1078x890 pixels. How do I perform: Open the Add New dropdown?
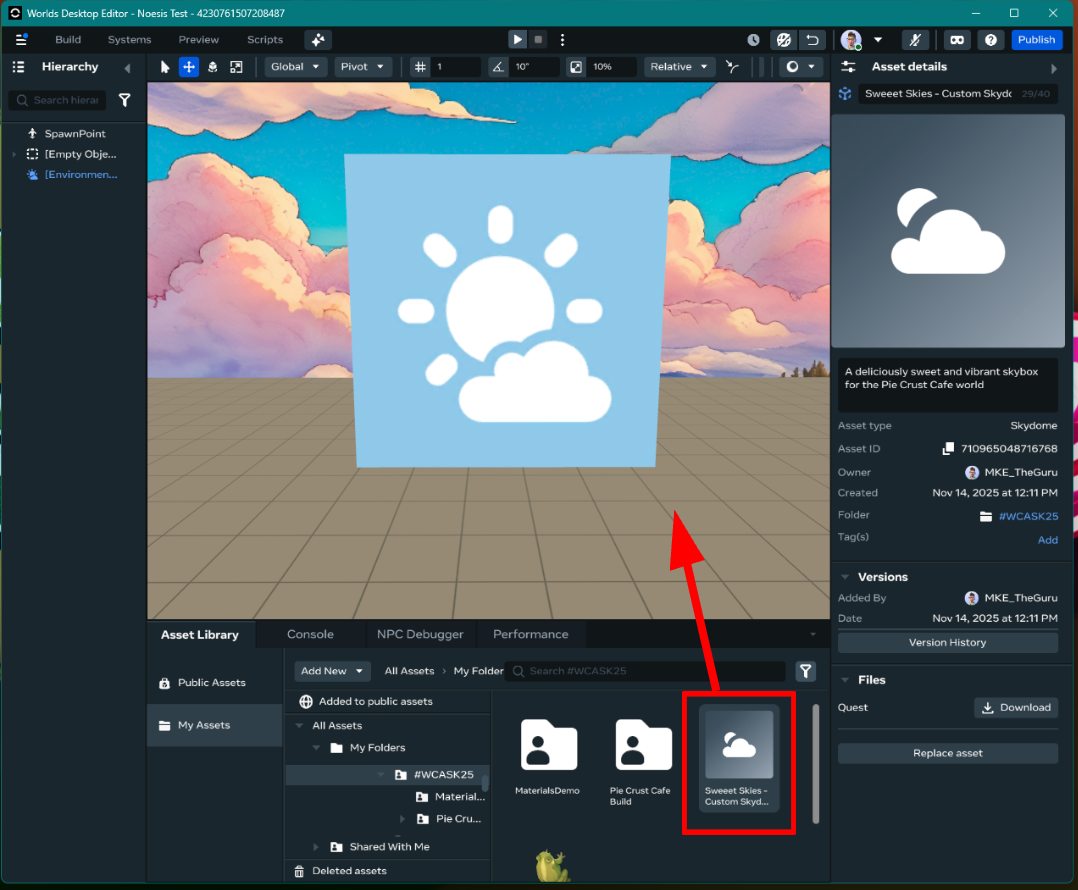click(332, 671)
